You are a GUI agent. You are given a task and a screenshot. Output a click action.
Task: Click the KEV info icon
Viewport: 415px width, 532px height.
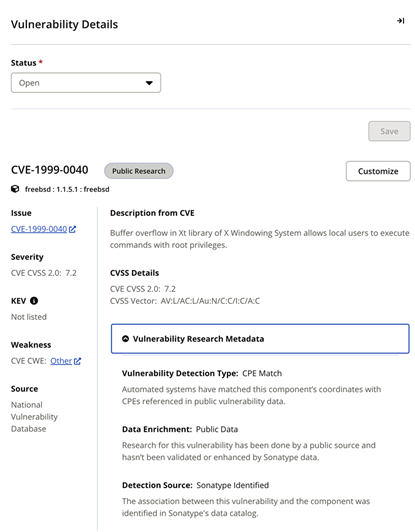[x=34, y=301]
